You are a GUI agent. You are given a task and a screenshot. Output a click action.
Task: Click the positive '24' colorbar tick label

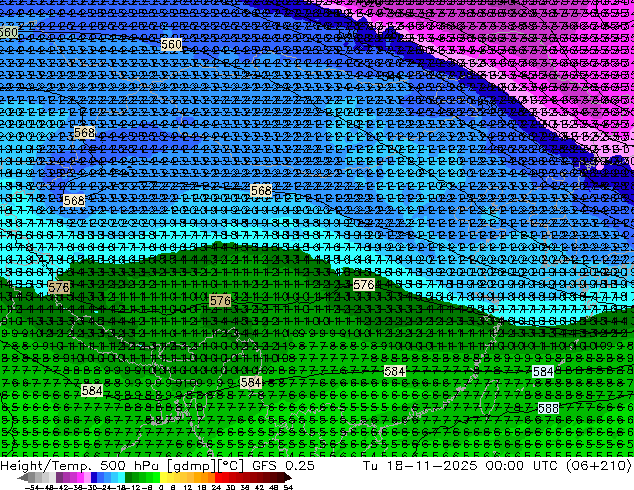pyautogui.click(x=216, y=487)
